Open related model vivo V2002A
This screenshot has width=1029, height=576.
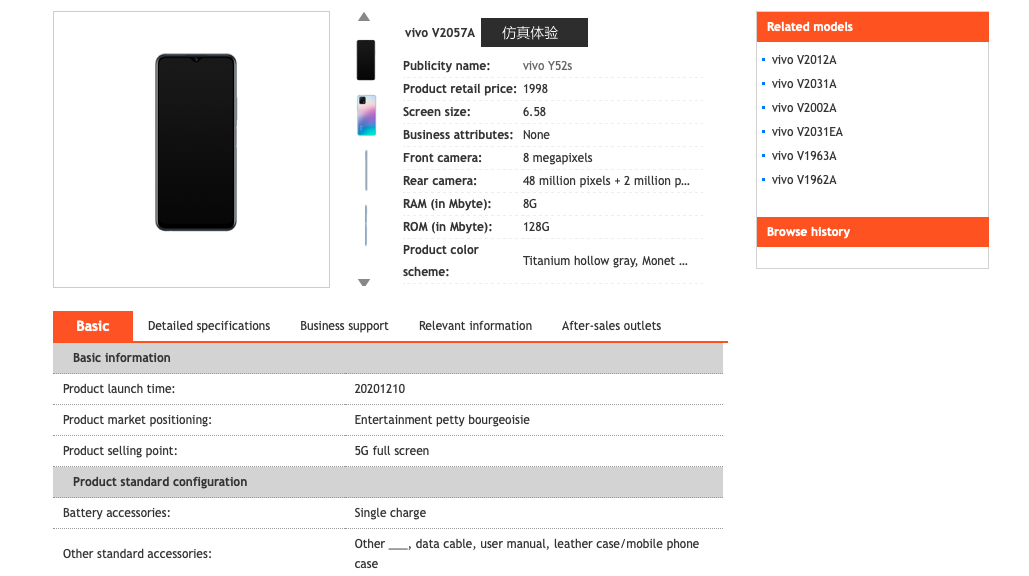coord(804,108)
